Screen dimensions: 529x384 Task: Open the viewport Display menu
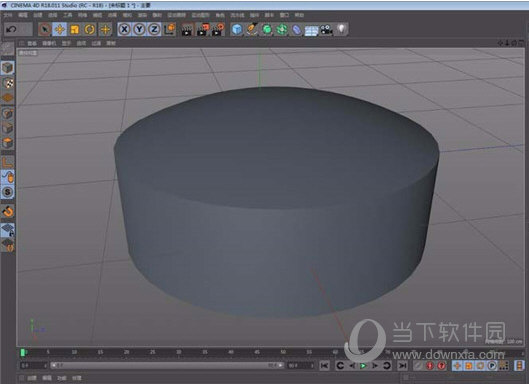coord(66,43)
